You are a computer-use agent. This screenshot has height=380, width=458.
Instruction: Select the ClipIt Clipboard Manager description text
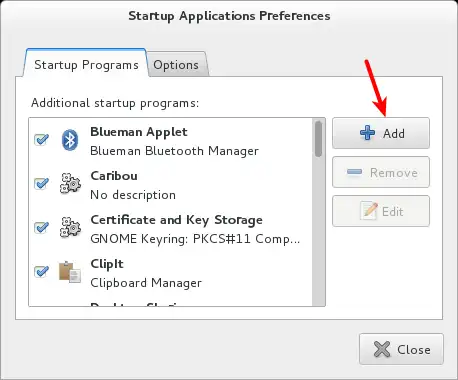coord(146,283)
